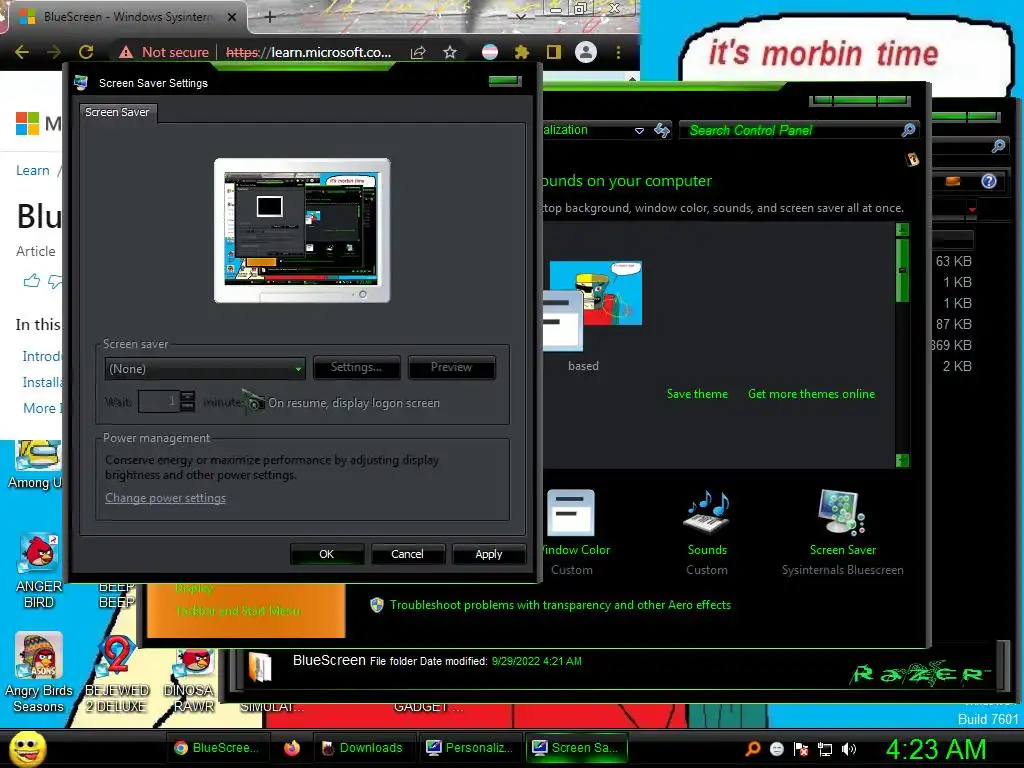Click the 4:23 AM taskbar clock
The width and height of the screenshot is (1024, 768).
point(936,749)
